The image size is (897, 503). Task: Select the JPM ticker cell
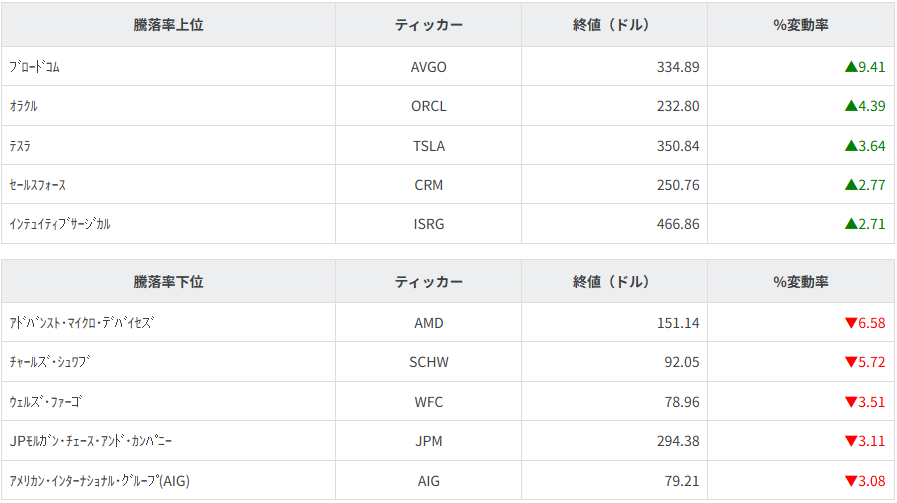coord(428,441)
